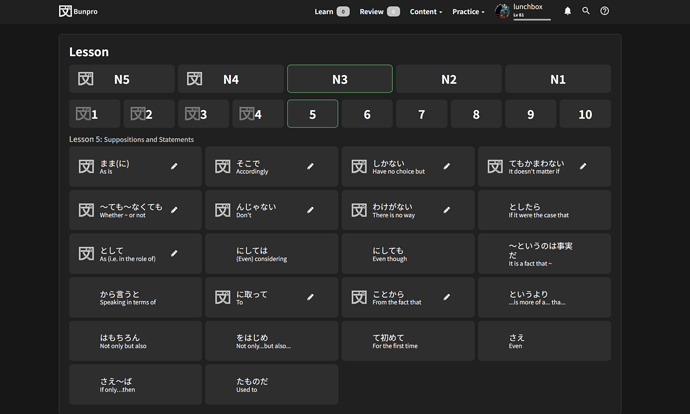Screen dimensions: 690x414
Task: Open the さえ〜ば grammar card
Action: tap(136, 385)
